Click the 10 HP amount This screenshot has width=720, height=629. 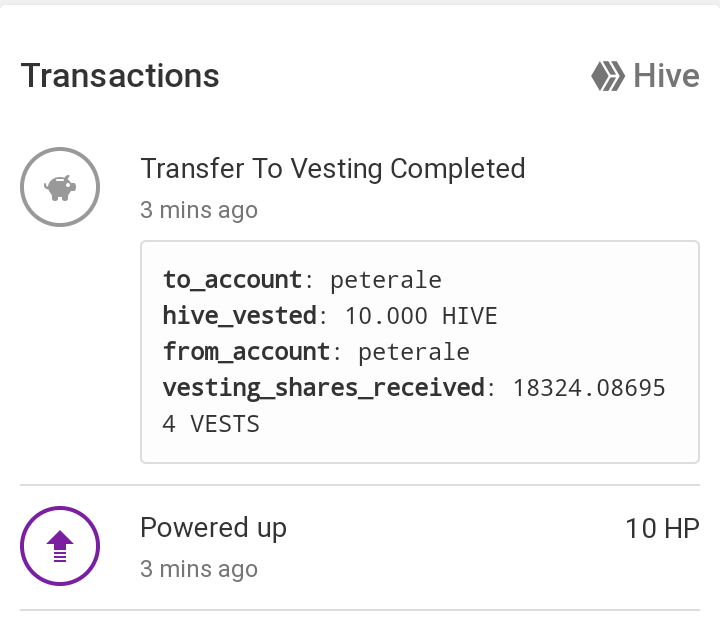coord(662,528)
